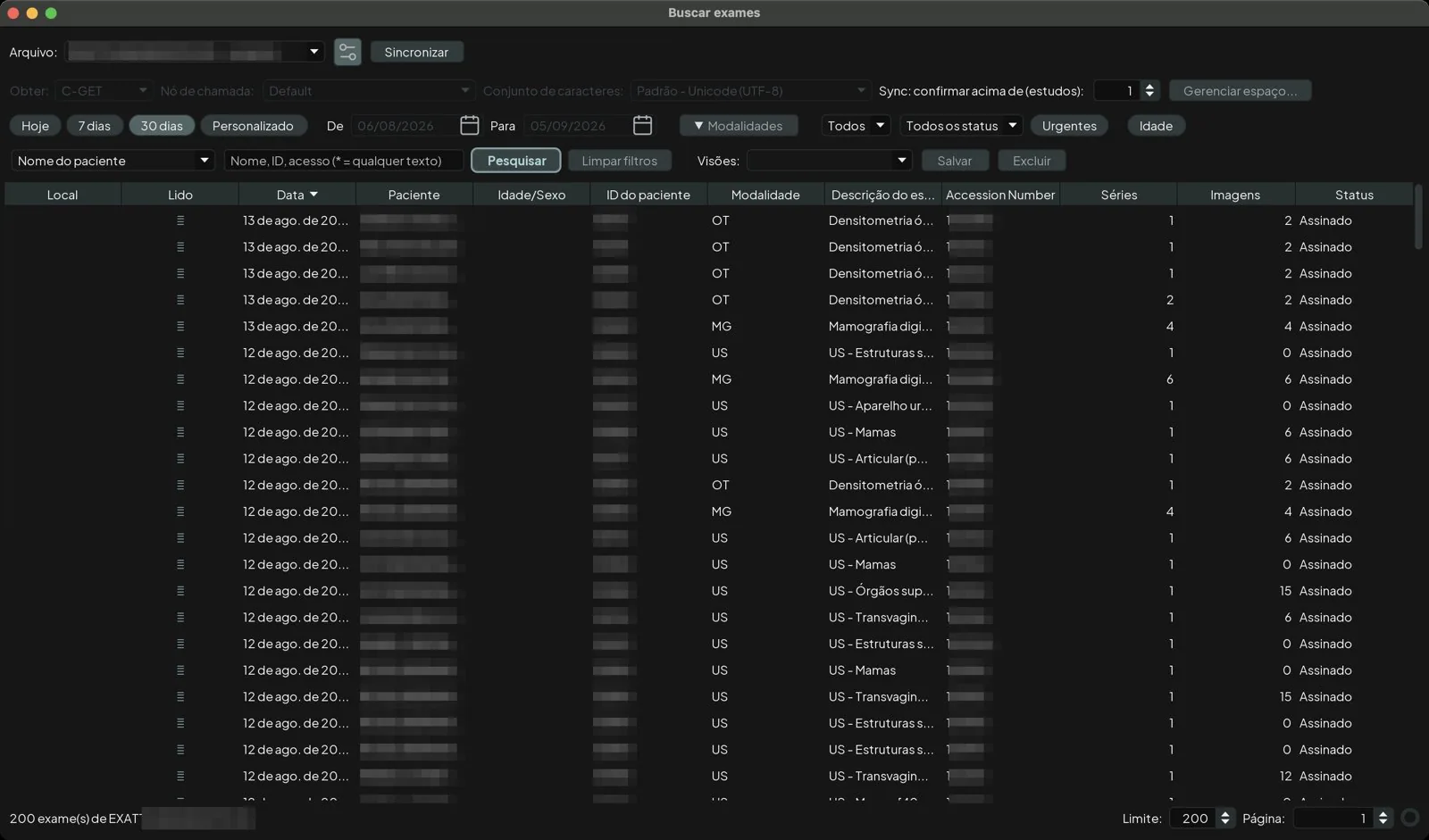Adjust the Limite stepper arrows

pos(1224,818)
